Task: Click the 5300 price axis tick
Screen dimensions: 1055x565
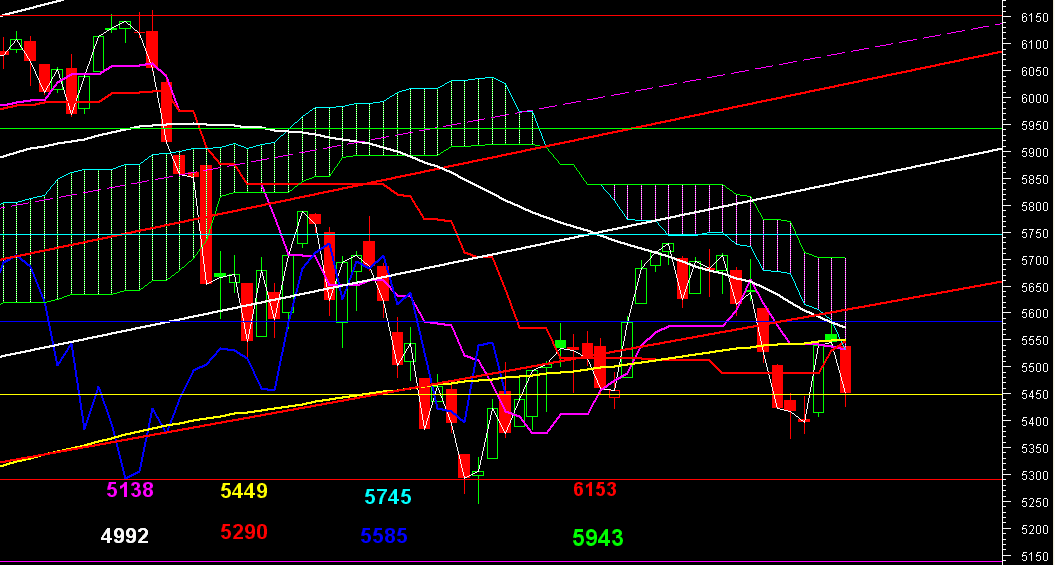Action: tap(1035, 475)
